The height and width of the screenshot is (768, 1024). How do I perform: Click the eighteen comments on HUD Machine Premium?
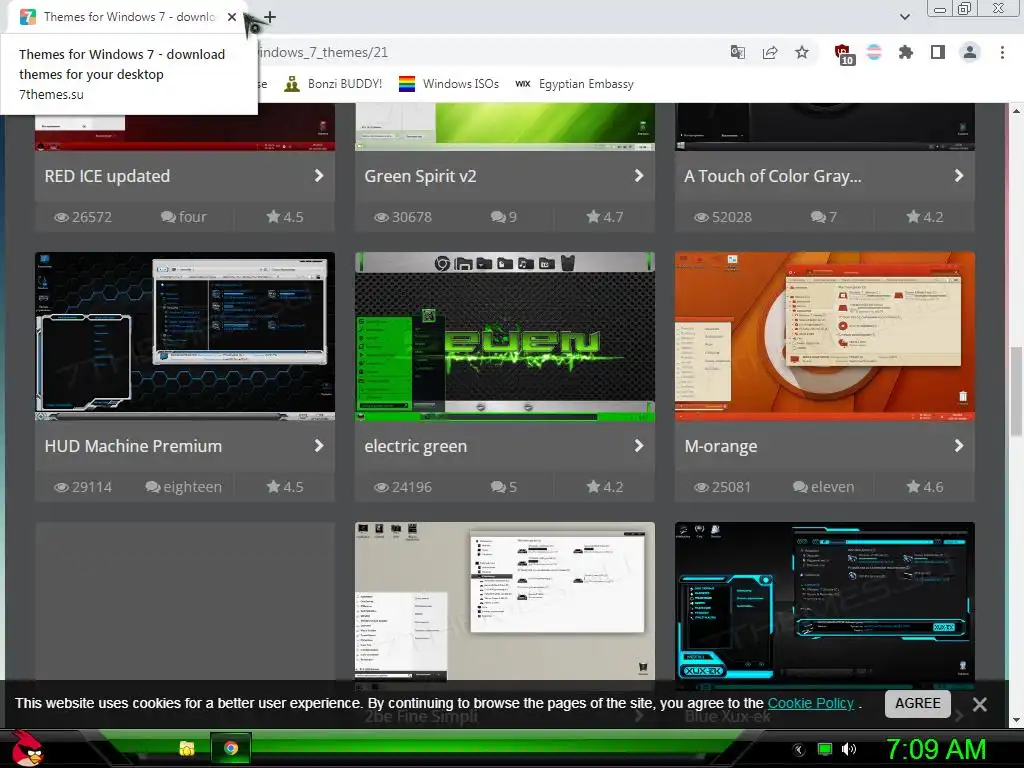[184, 487]
